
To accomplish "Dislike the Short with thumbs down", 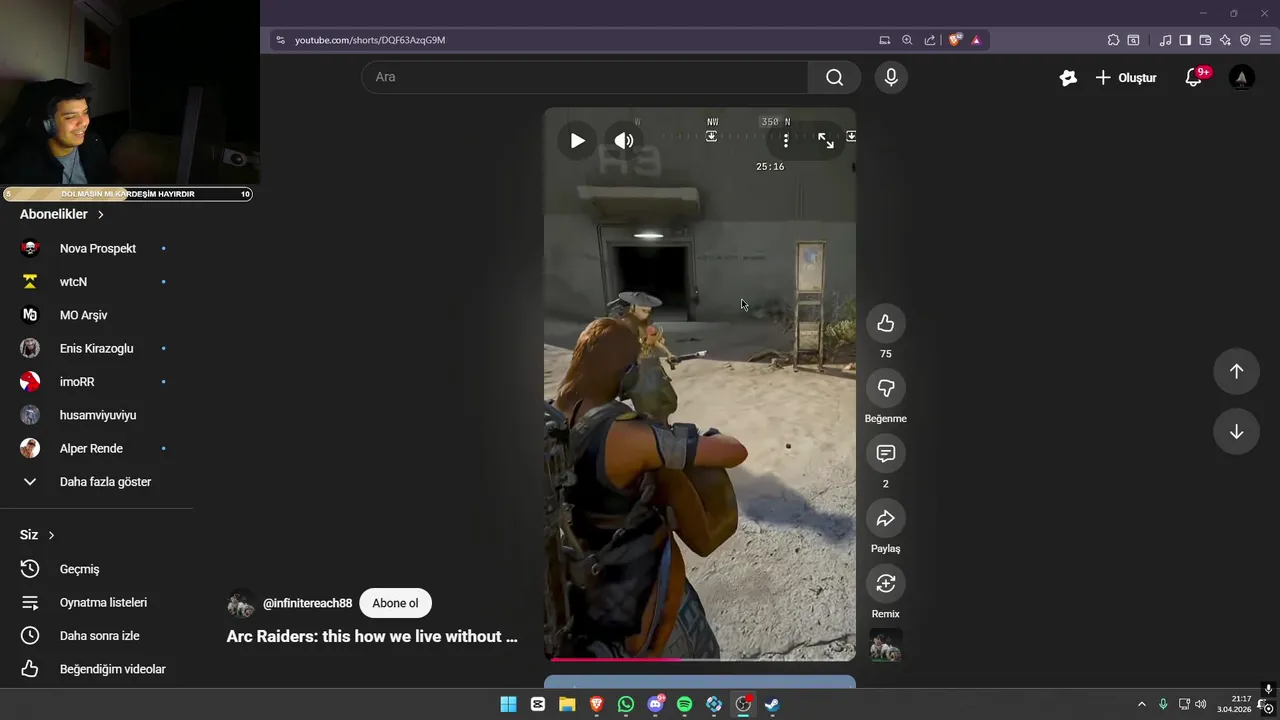I will [x=885, y=388].
